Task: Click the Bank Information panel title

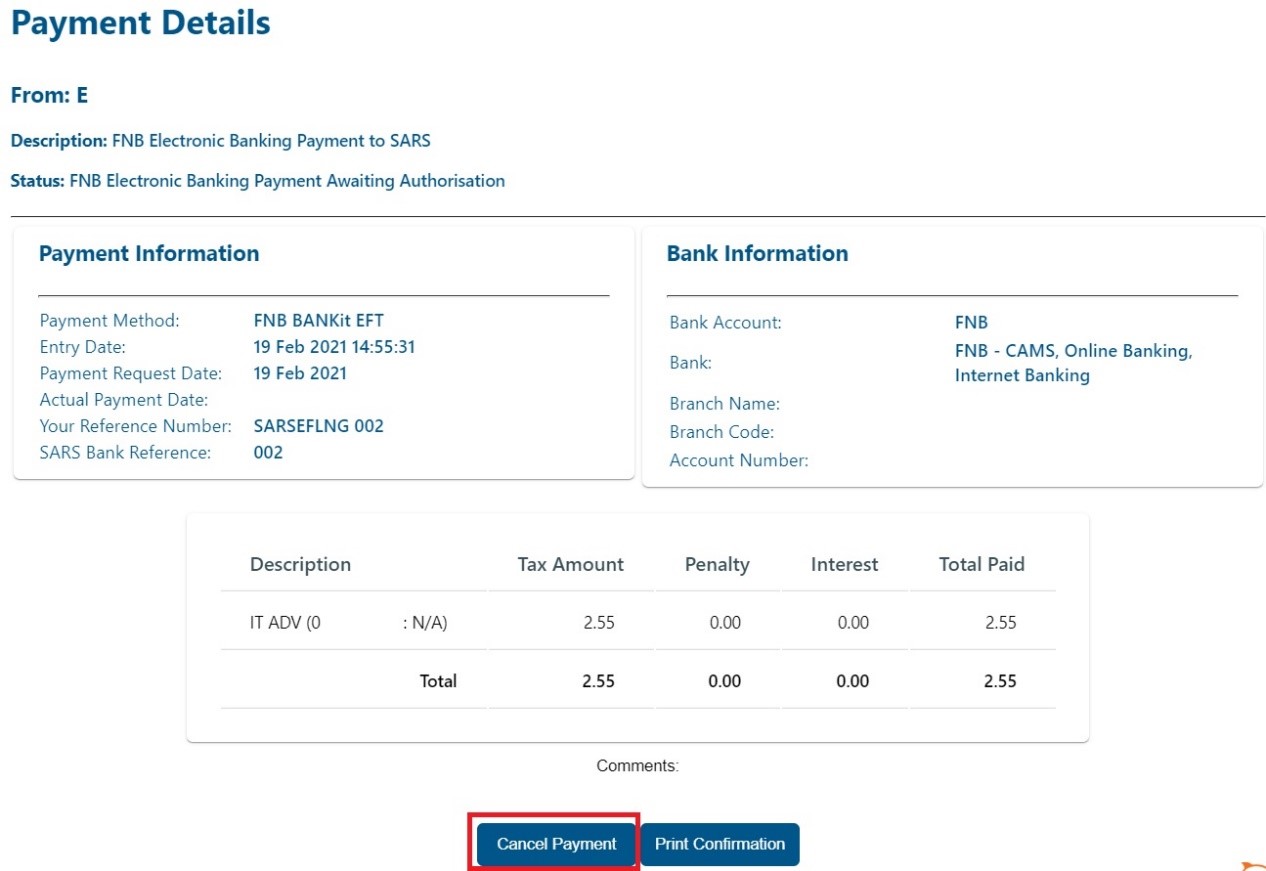Action: coord(757,254)
